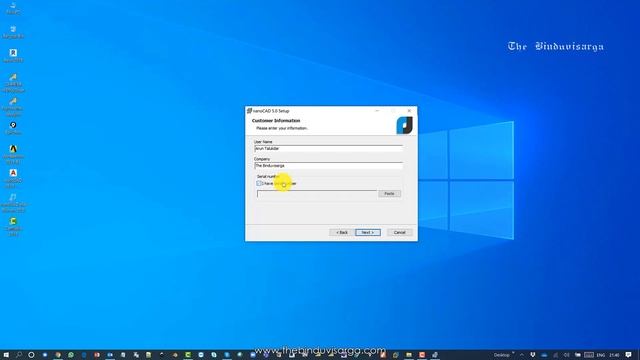Click the green C taskbar icon

(188, 355)
